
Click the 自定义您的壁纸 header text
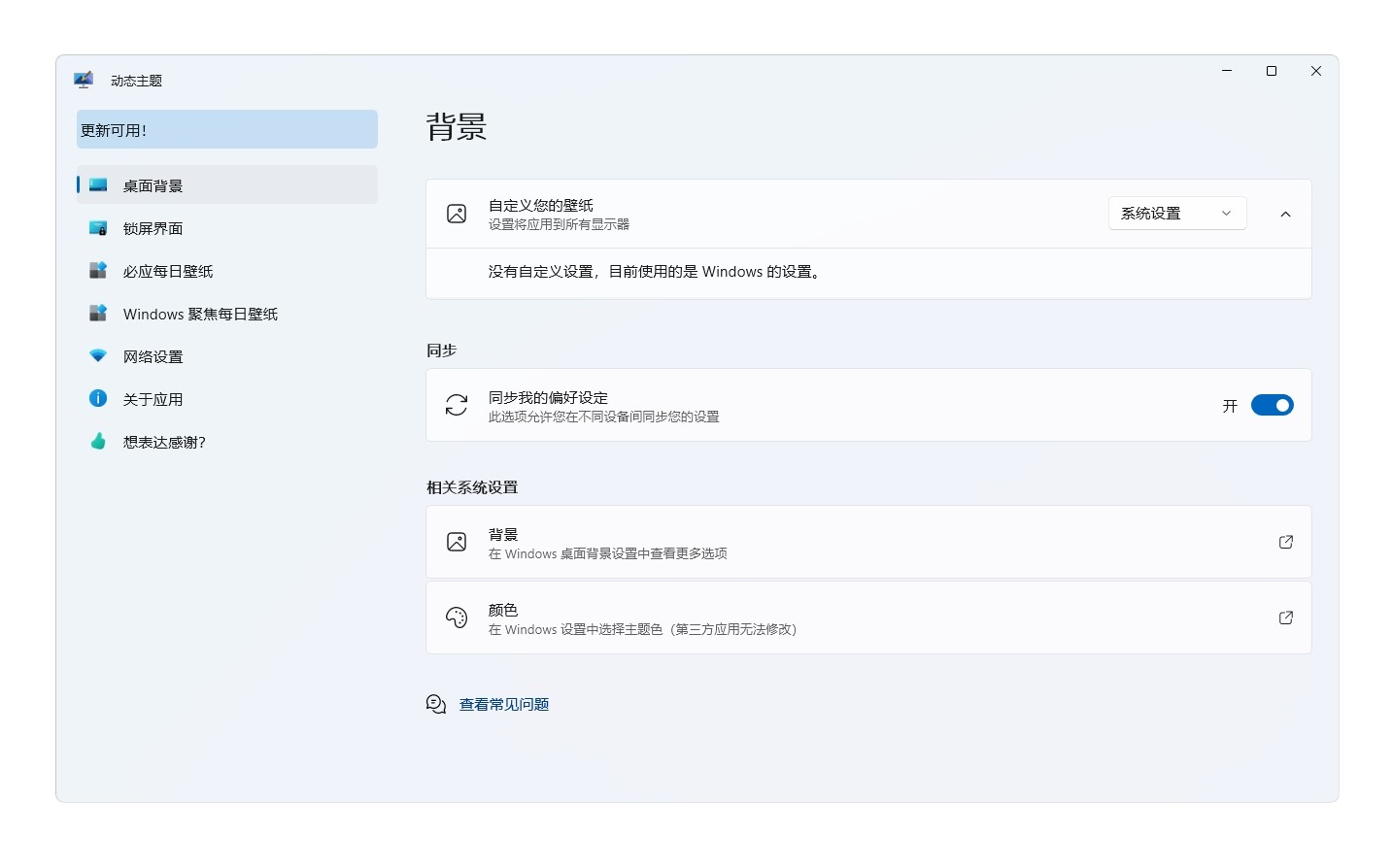pyautogui.click(x=540, y=205)
